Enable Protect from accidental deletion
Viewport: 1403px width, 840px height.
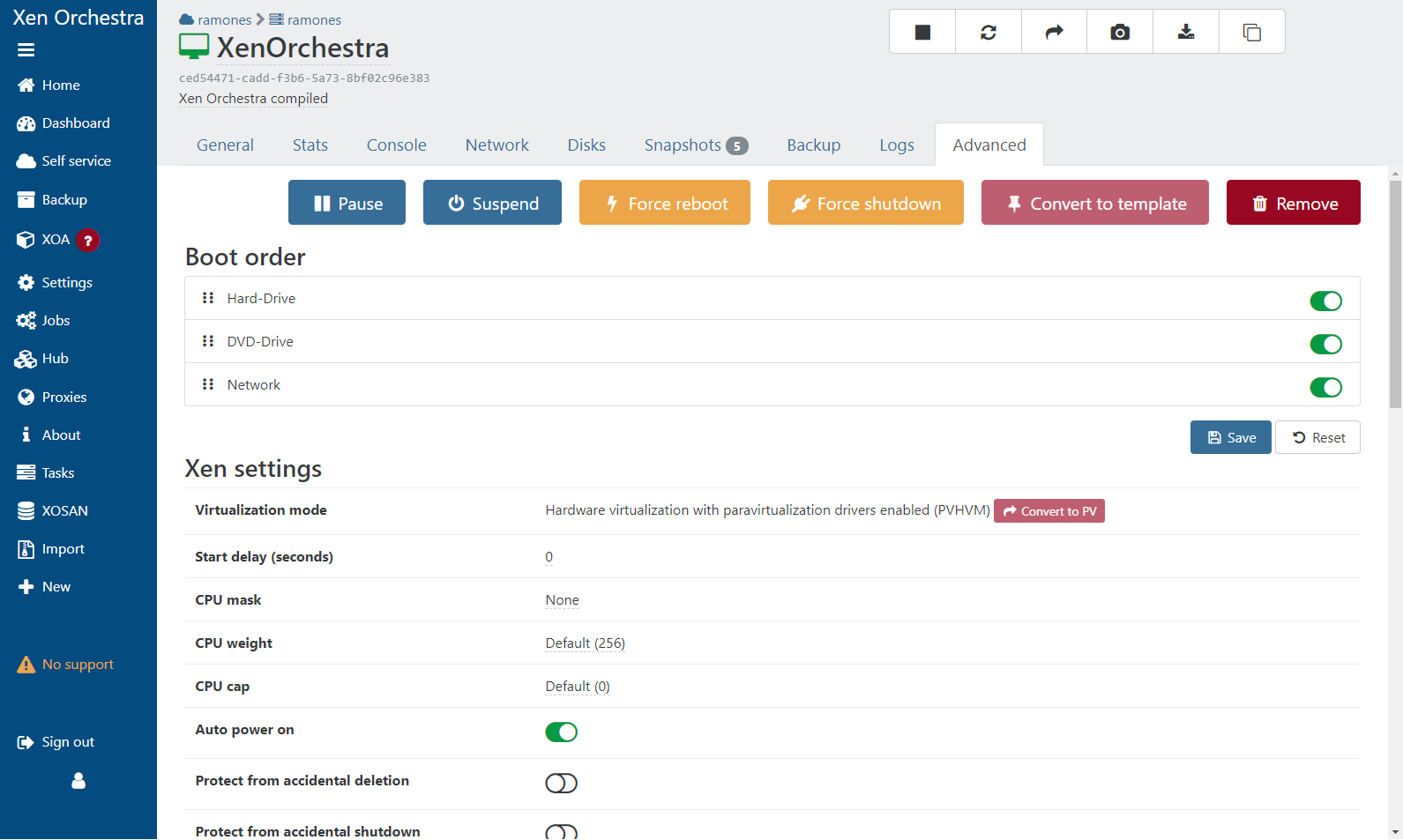click(x=561, y=784)
